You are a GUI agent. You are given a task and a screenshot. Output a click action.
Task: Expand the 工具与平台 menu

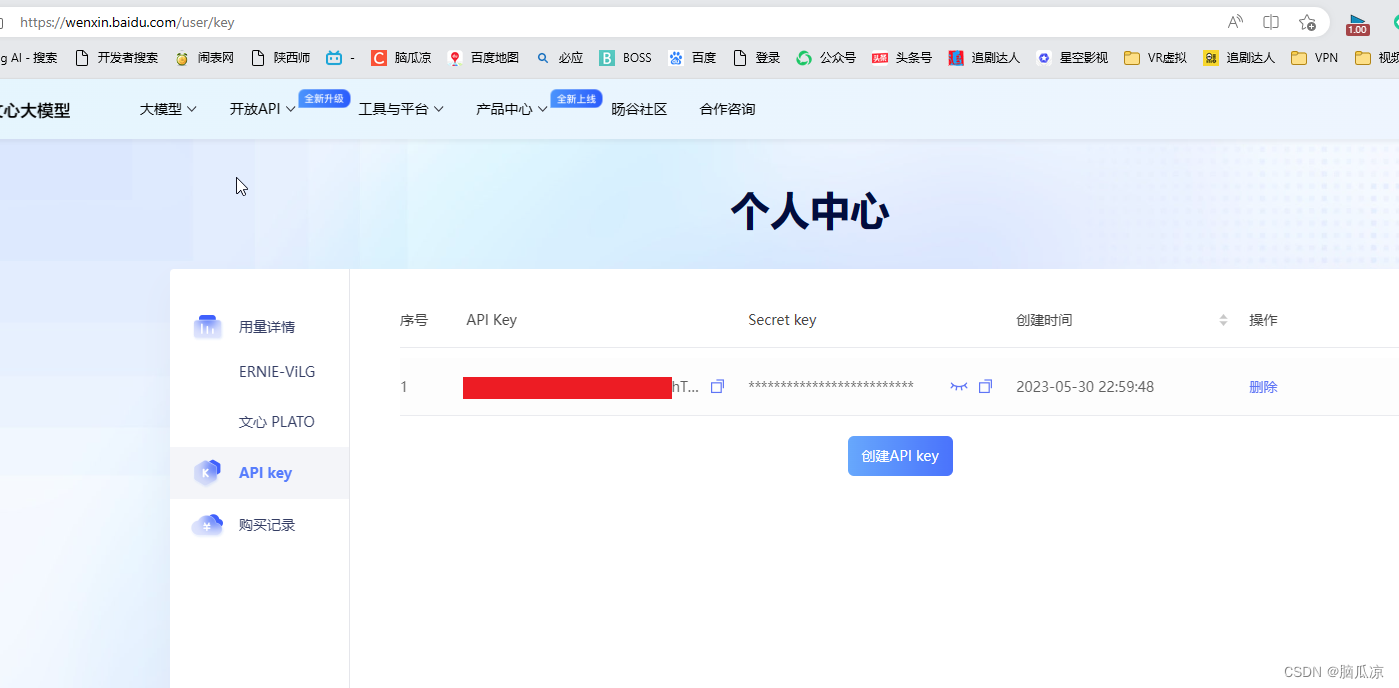coord(401,109)
